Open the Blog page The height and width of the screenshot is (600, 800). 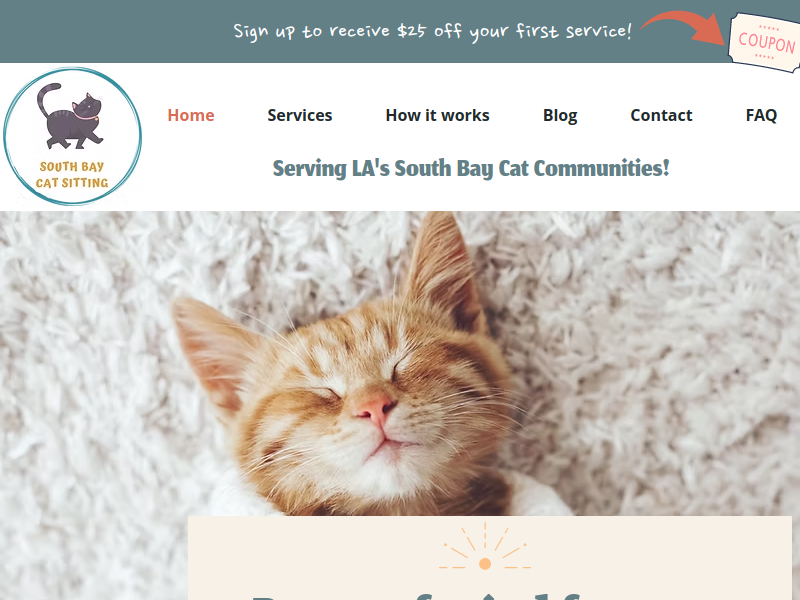click(560, 116)
